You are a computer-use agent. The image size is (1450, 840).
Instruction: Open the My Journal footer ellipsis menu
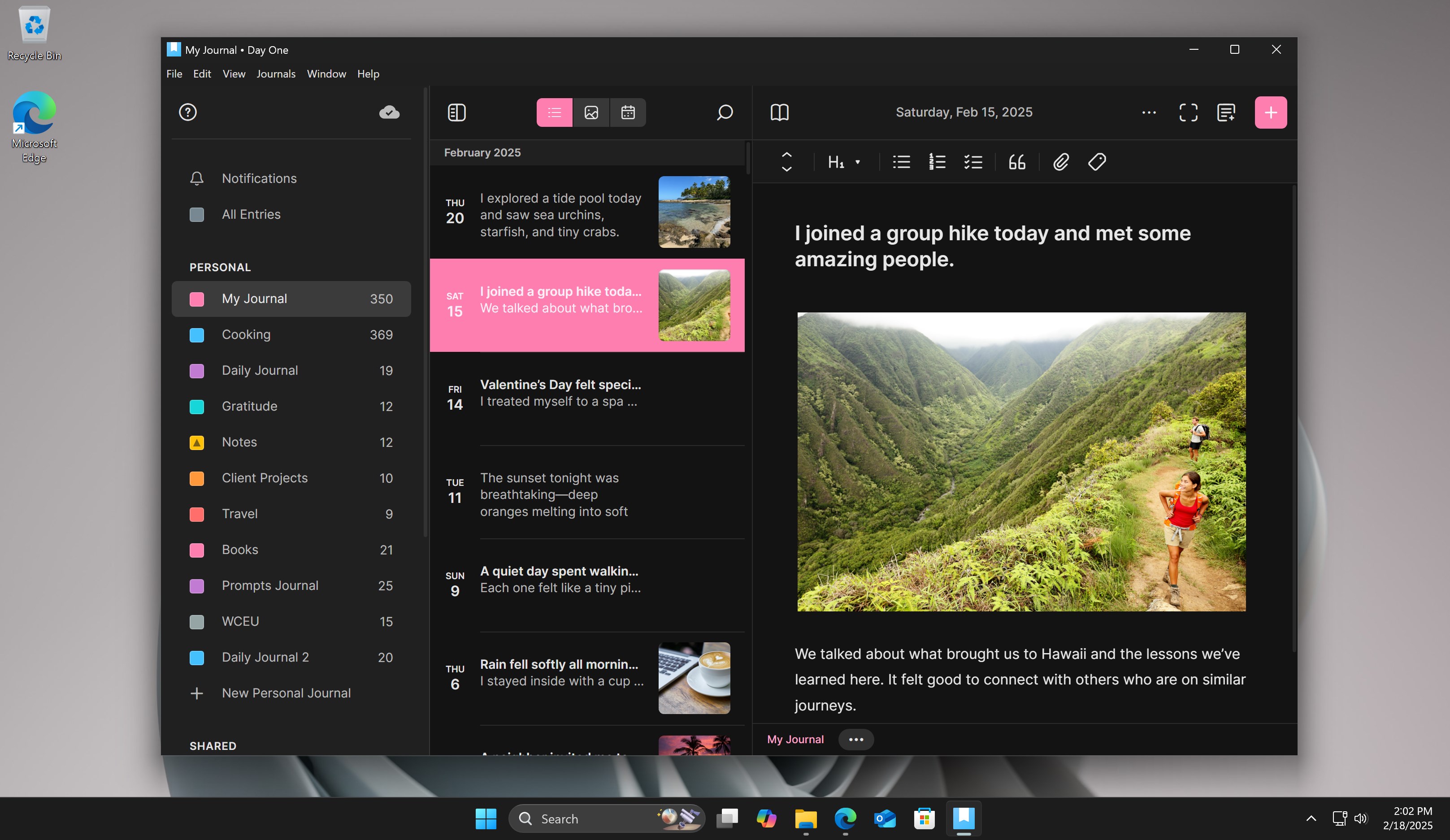(855, 739)
